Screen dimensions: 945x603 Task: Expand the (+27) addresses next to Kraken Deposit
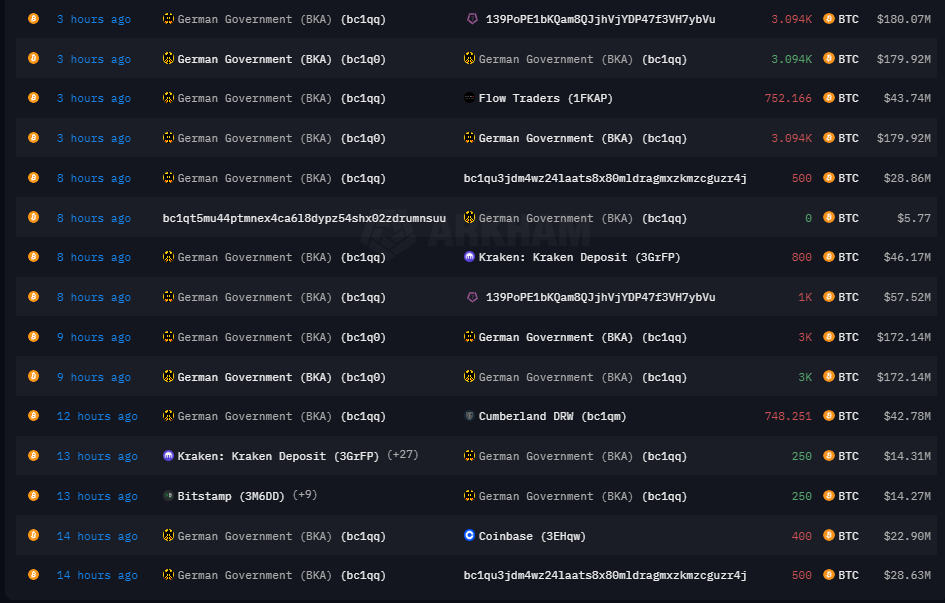coord(402,456)
